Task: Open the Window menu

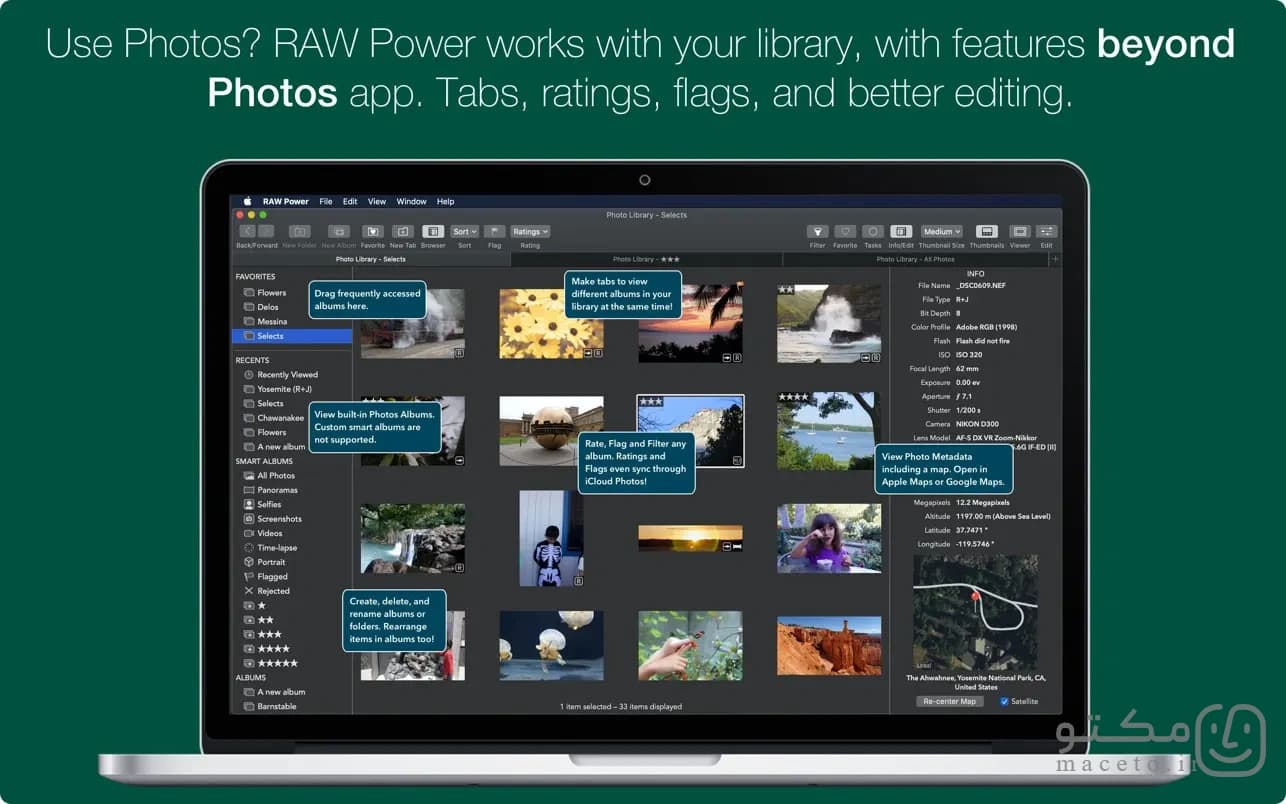Action: 411,201
